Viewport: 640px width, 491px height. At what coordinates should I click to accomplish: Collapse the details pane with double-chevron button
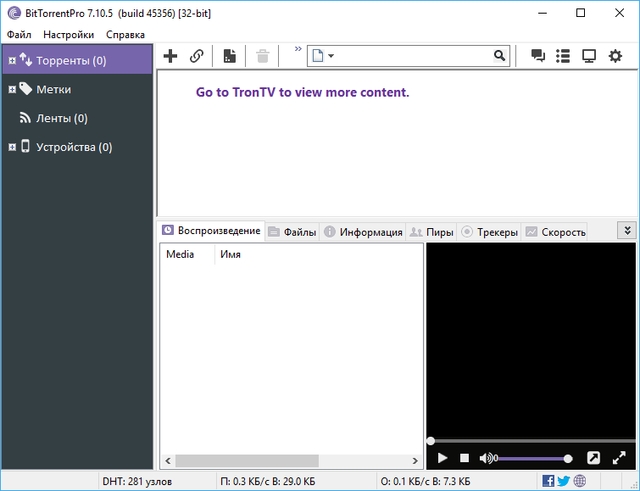tap(627, 231)
